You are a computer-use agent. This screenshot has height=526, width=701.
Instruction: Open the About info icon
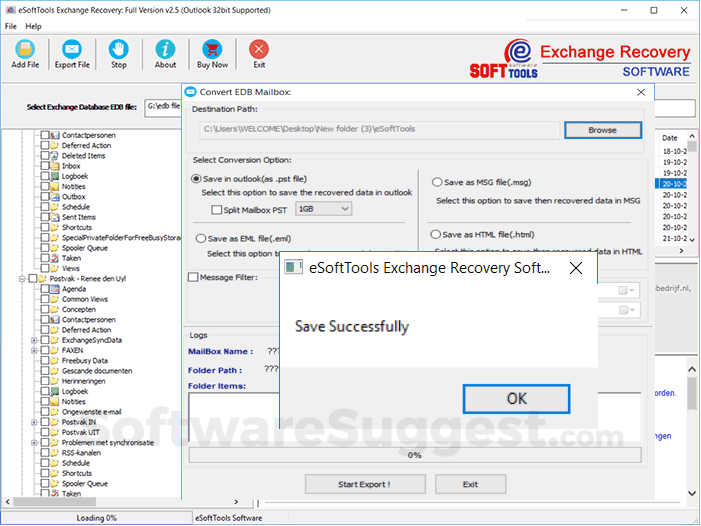165,49
